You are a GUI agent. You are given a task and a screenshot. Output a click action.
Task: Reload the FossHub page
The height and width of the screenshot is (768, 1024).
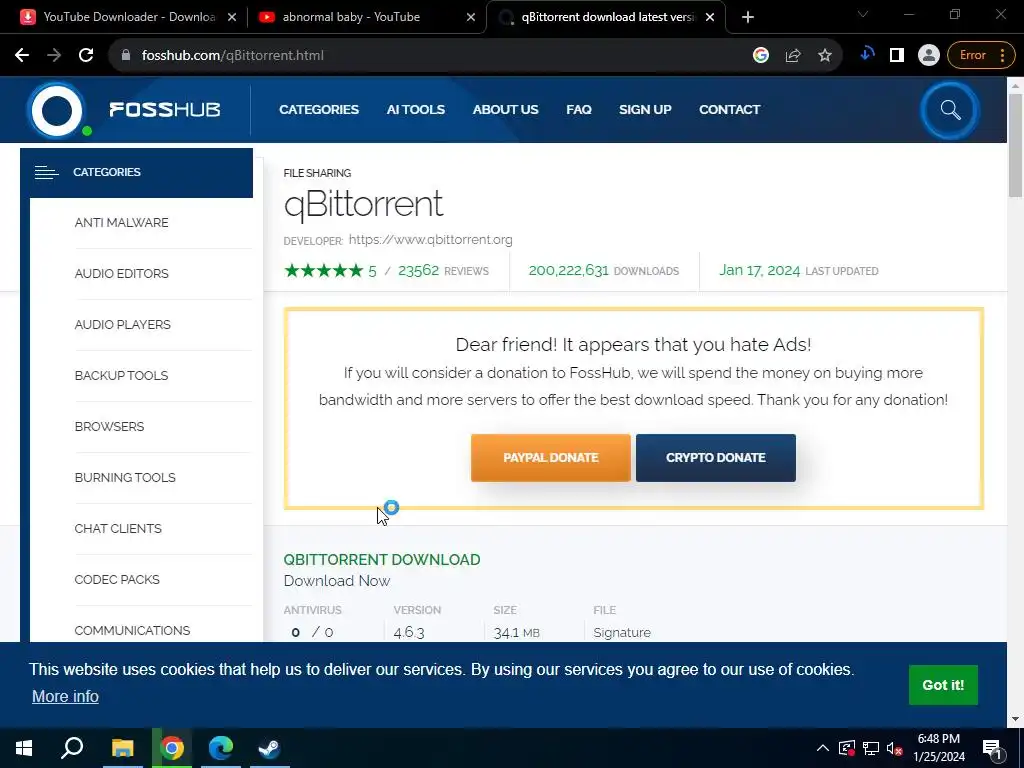[x=86, y=56]
